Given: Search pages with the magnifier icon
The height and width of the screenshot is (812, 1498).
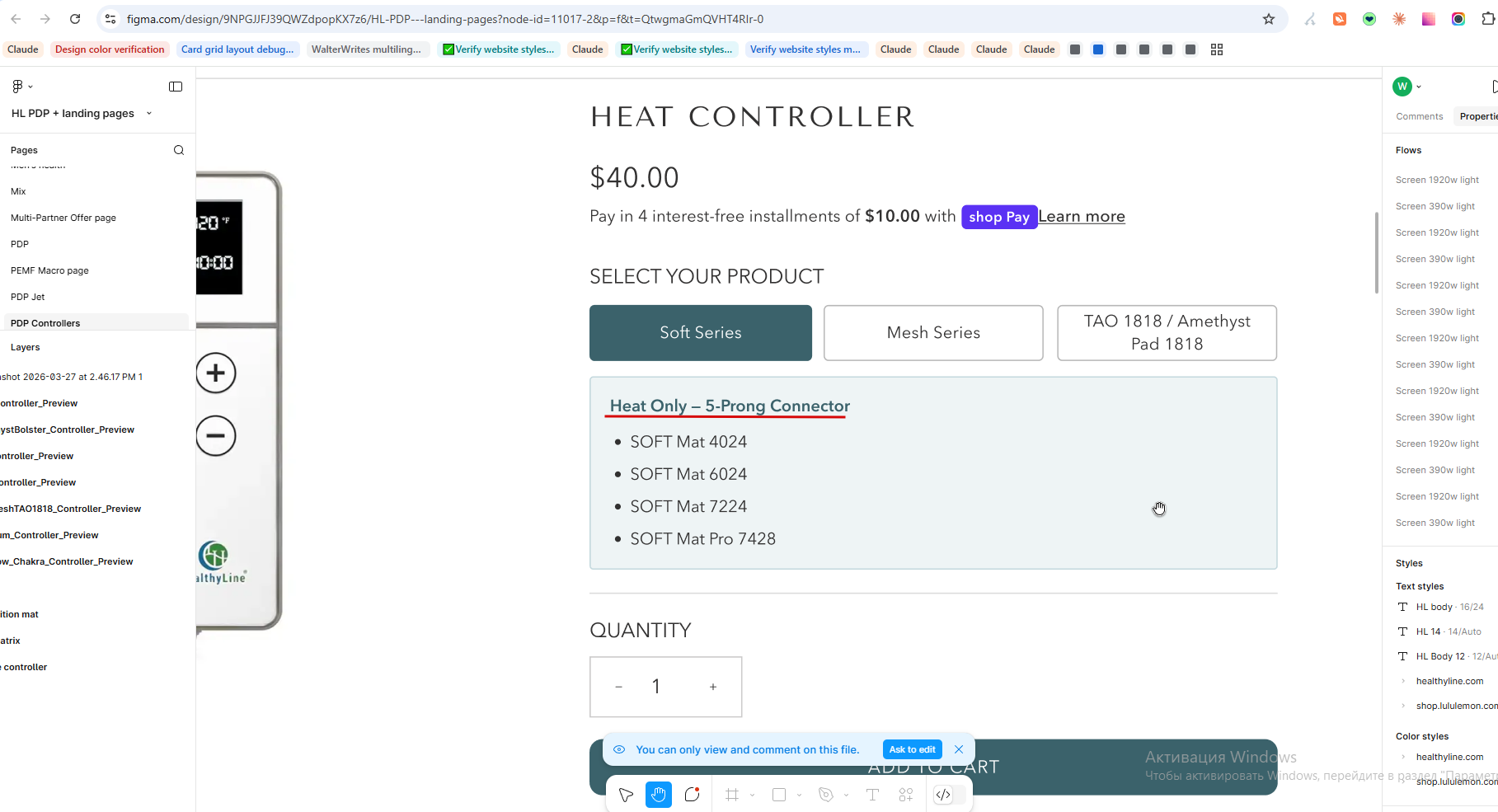Looking at the screenshot, I should tap(179, 150).
